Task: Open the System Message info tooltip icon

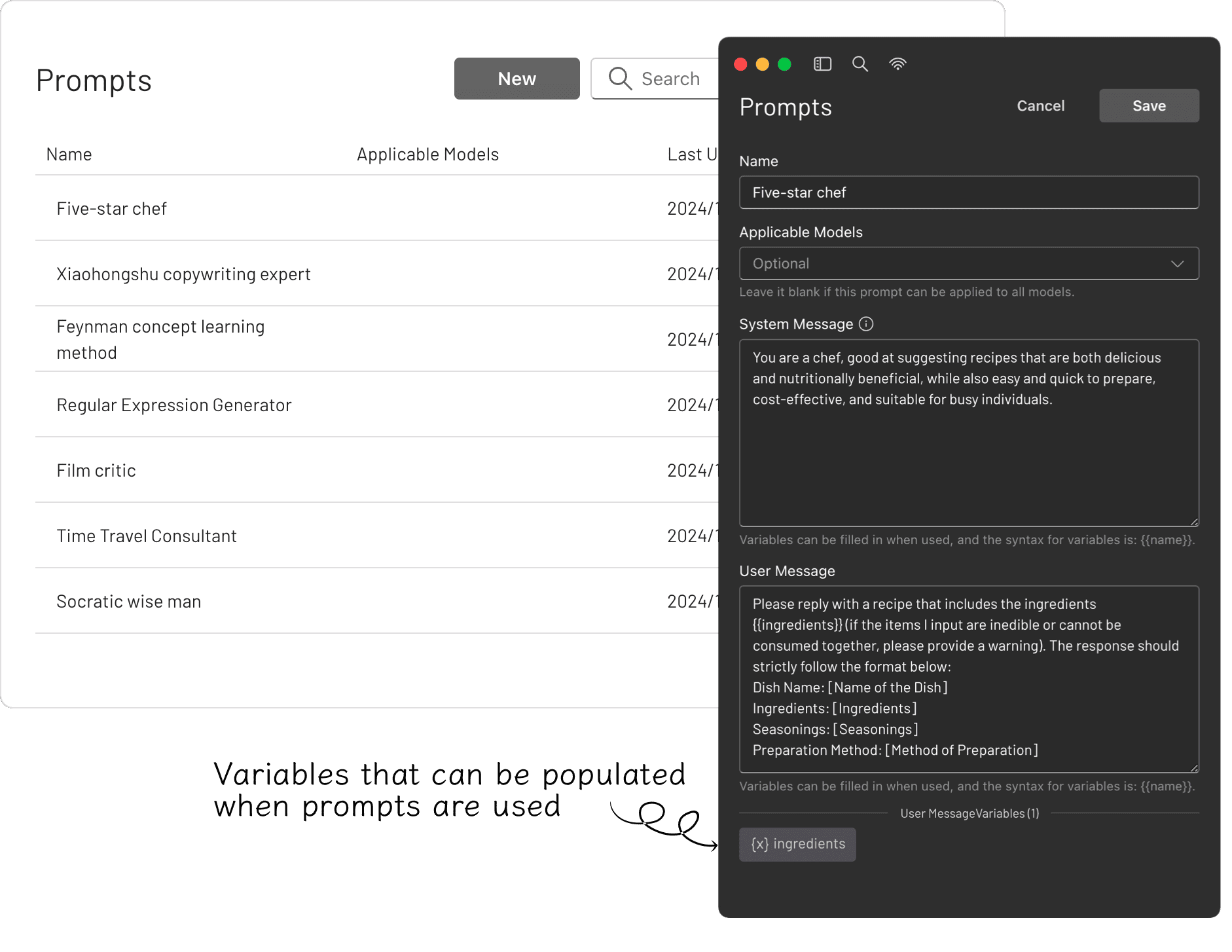Action: 865,323
